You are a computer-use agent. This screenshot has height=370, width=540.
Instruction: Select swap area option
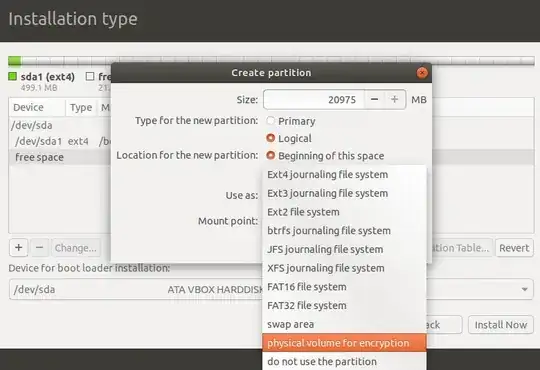point(344,324)
